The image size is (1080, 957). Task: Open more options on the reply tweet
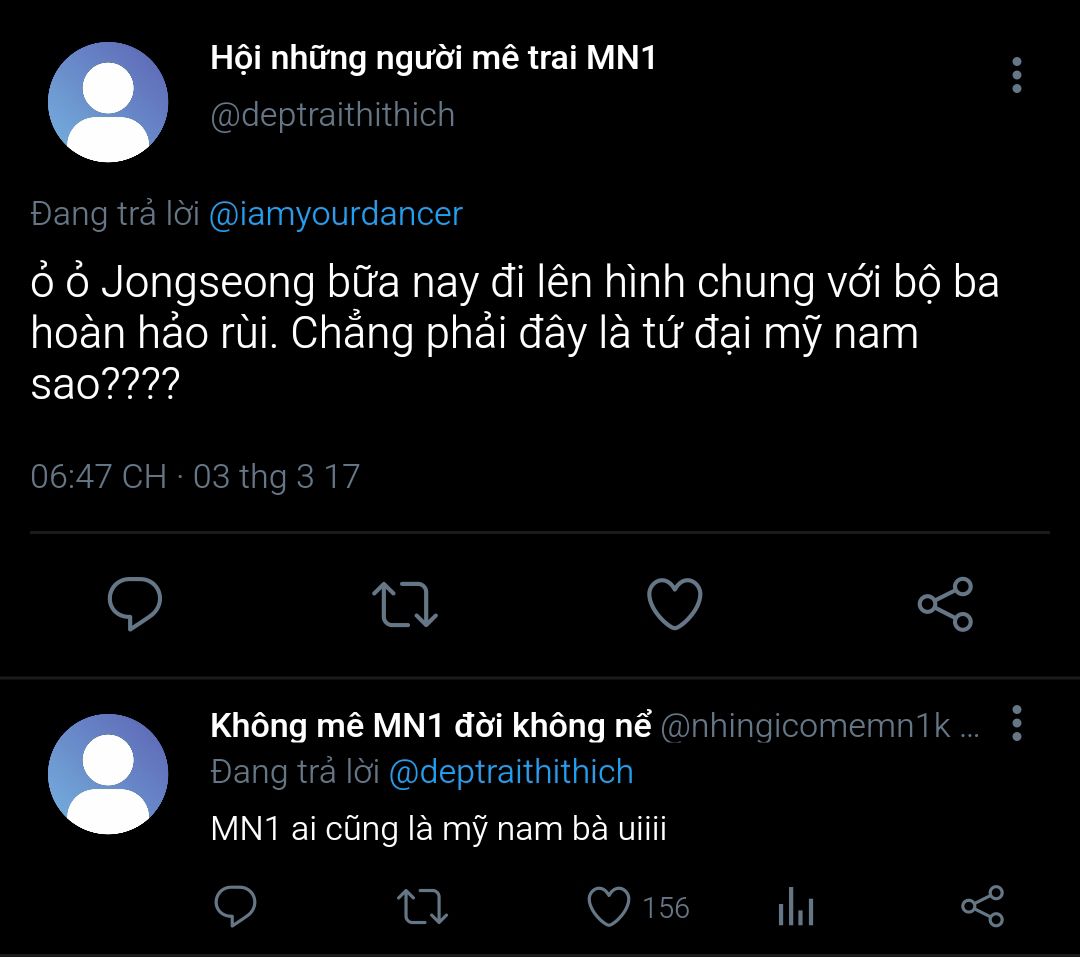point(1016,724)
